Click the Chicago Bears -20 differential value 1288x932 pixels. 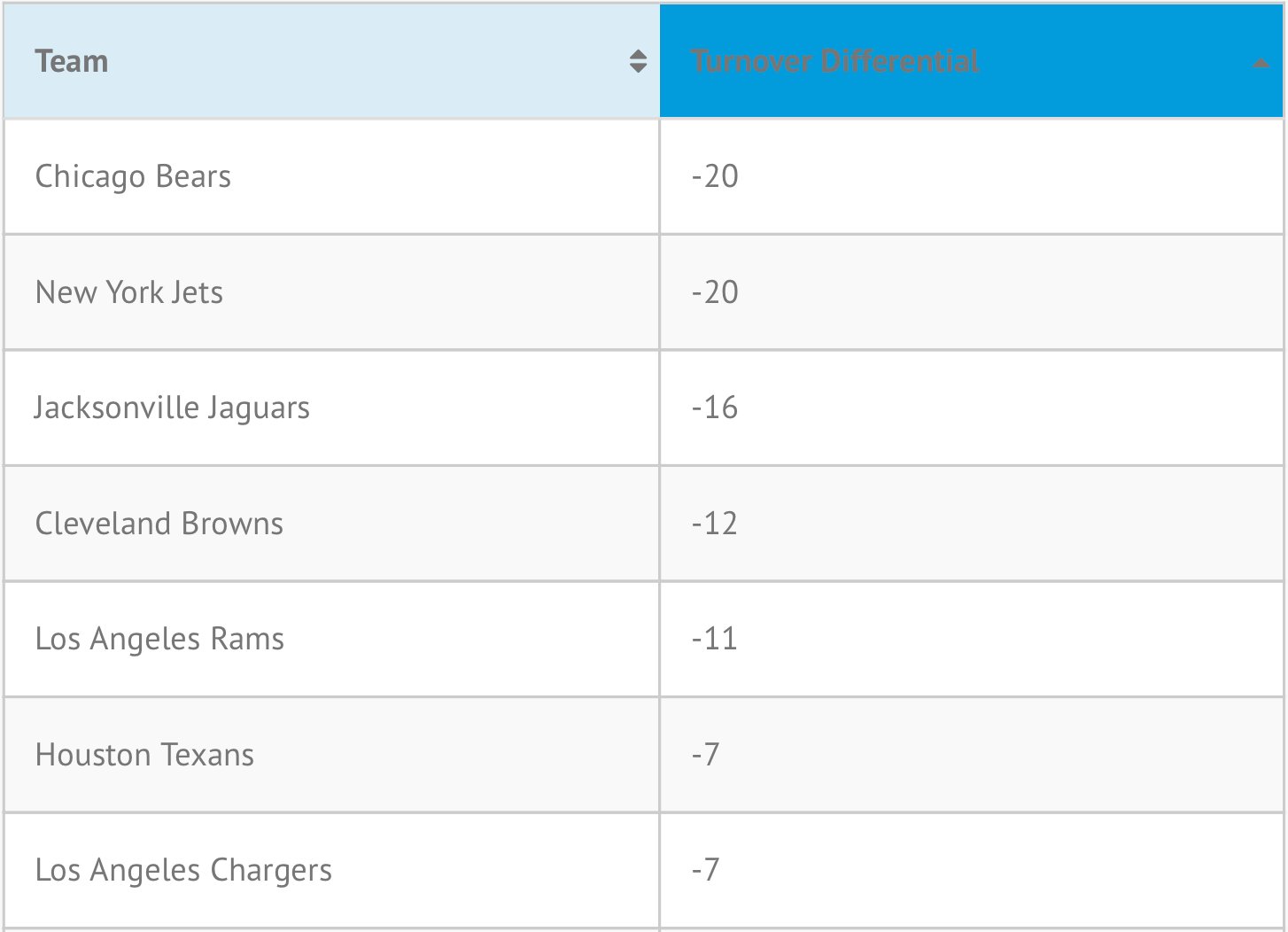tap(715, 176)
